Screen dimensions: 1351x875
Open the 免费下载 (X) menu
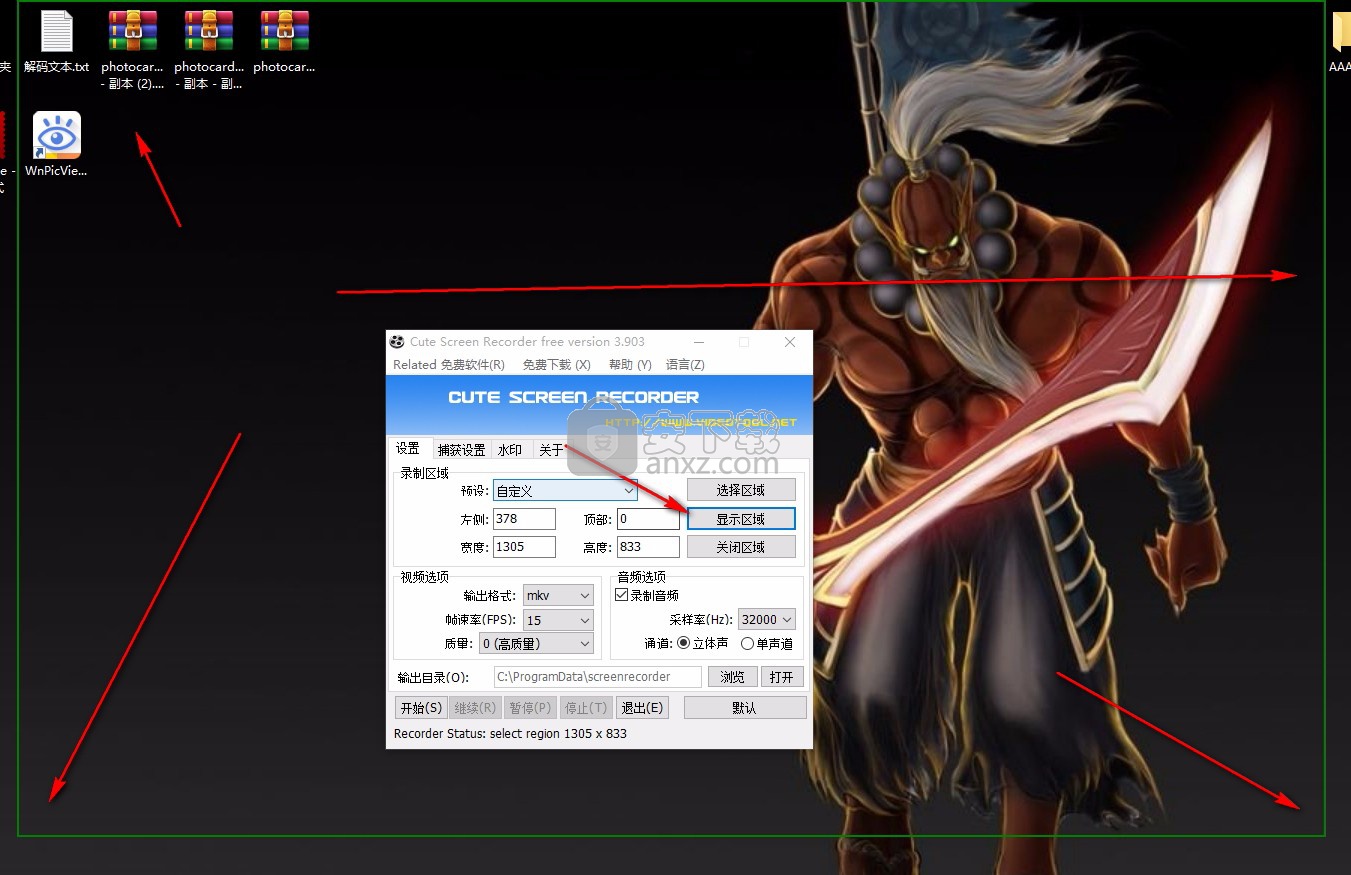(x=556, y=365)
